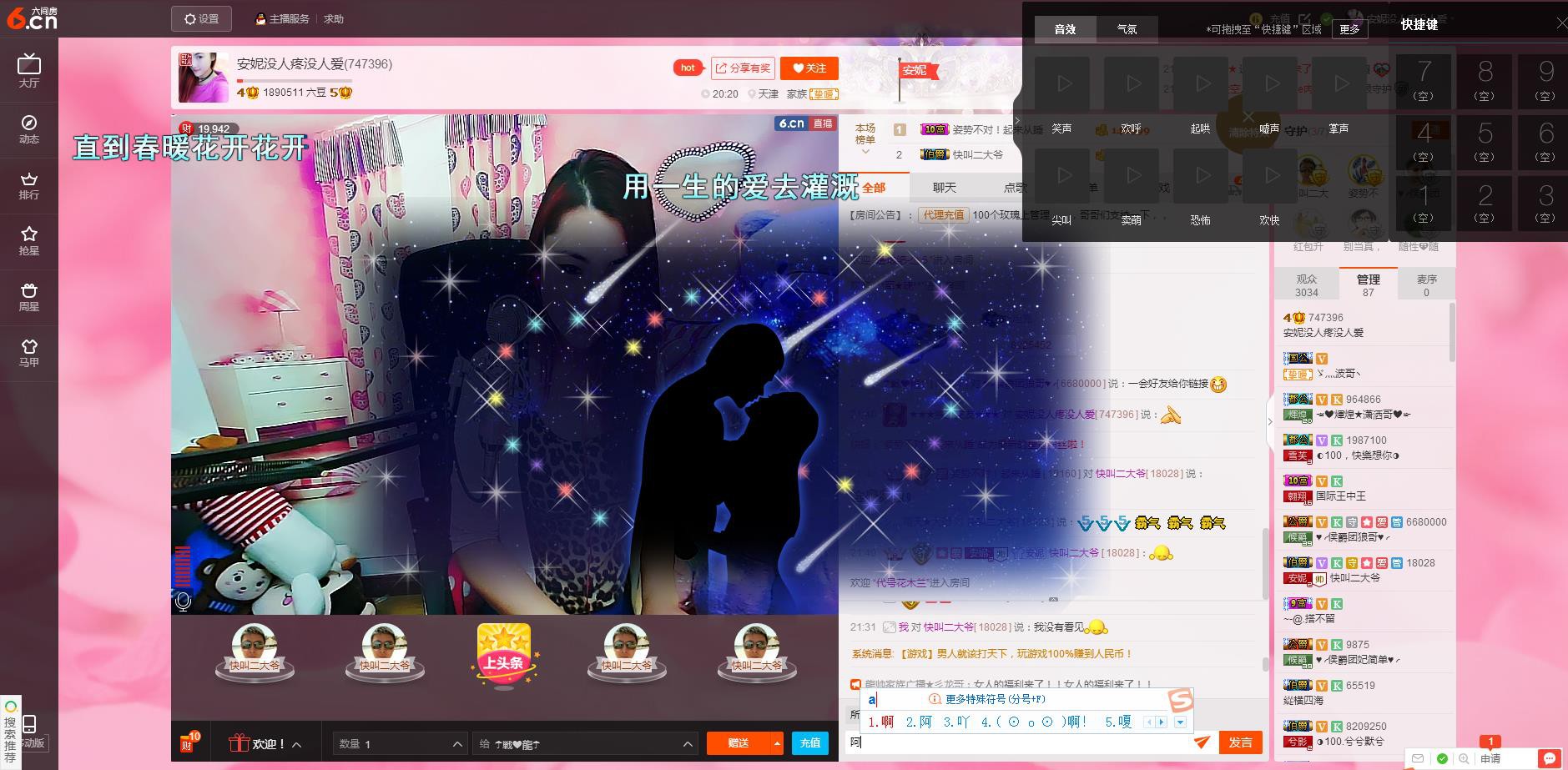This screenshot has height=770, width=1568.
Task: Select IME candidate 2.阿
Action: [919, 722]
